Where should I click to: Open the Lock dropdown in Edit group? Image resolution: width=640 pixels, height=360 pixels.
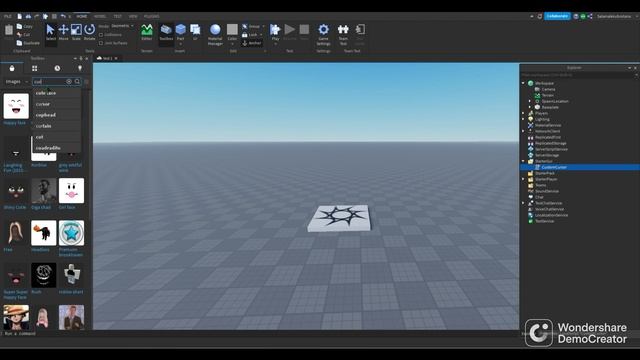coord(261,35)
